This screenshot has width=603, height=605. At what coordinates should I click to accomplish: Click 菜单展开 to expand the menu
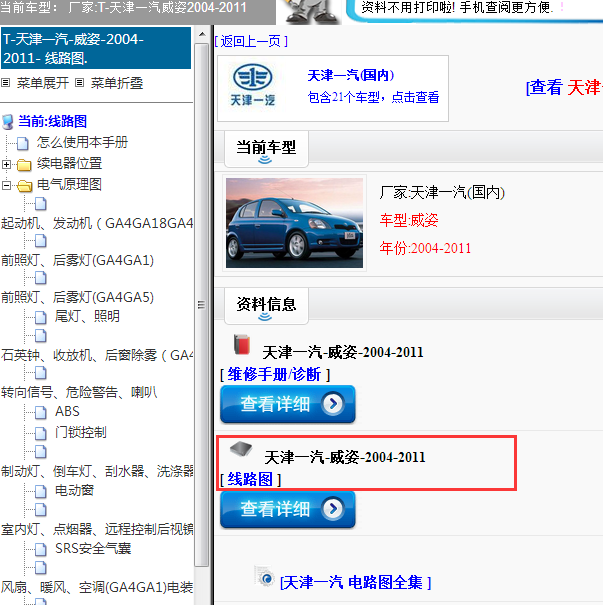pos(42,83)
